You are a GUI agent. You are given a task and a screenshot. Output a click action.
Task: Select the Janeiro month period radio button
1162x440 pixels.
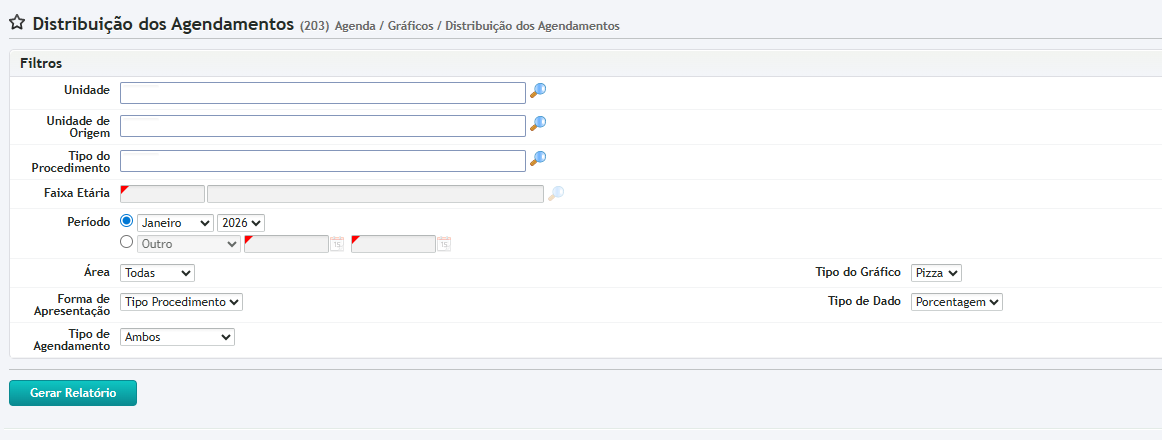(x=127, y=222)
